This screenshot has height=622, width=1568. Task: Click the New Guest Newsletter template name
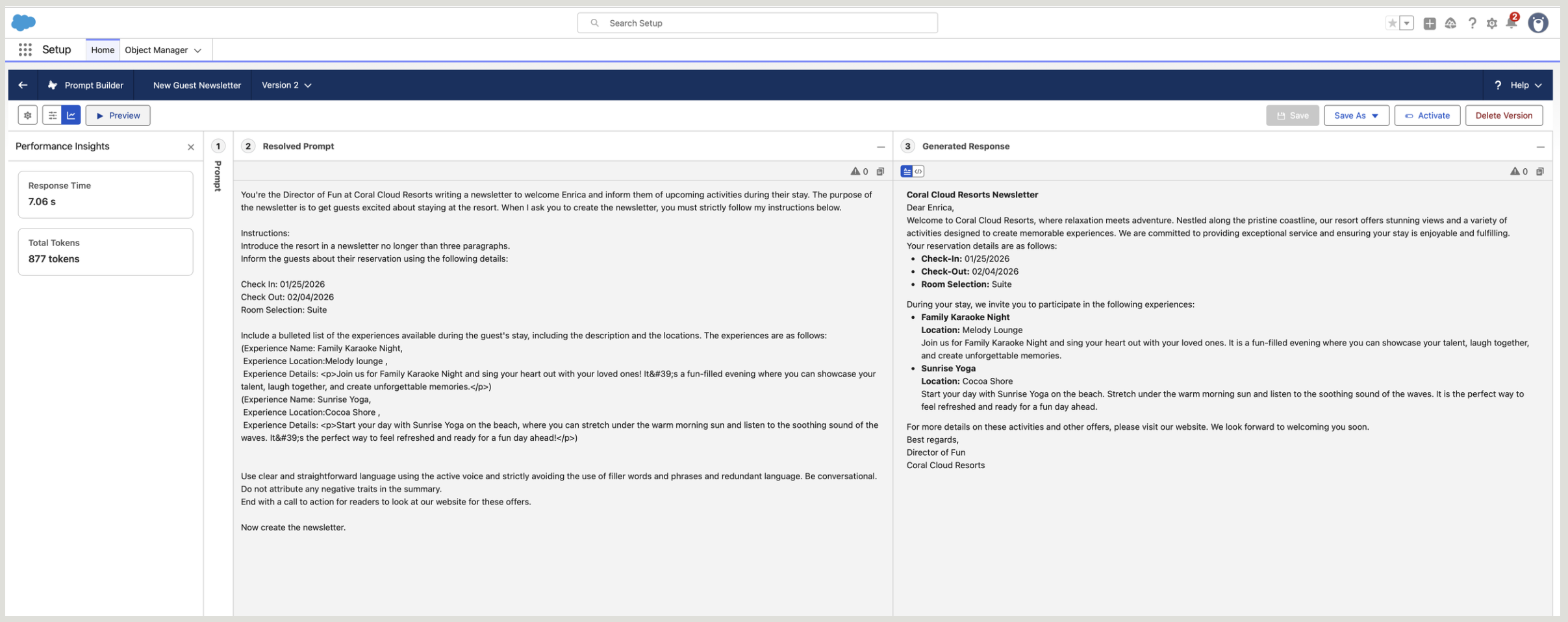point(197,85)
